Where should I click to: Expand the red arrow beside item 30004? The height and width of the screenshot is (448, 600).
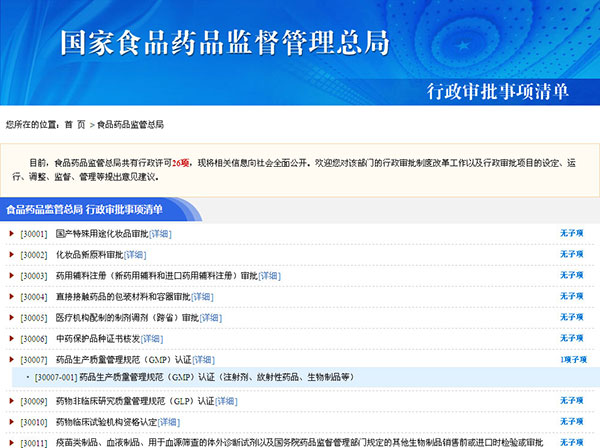[11, 296]
